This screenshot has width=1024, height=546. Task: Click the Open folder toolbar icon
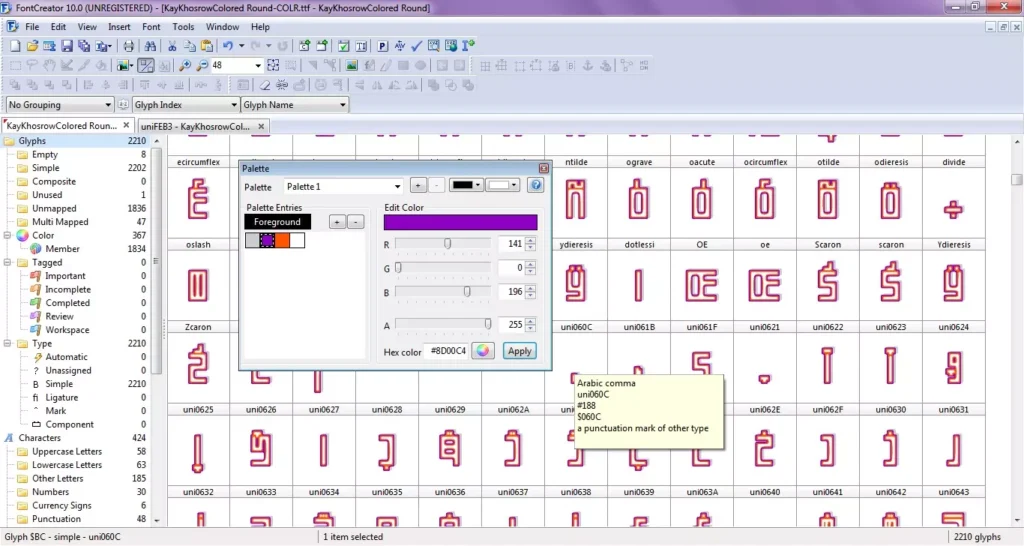click(32, 46)
